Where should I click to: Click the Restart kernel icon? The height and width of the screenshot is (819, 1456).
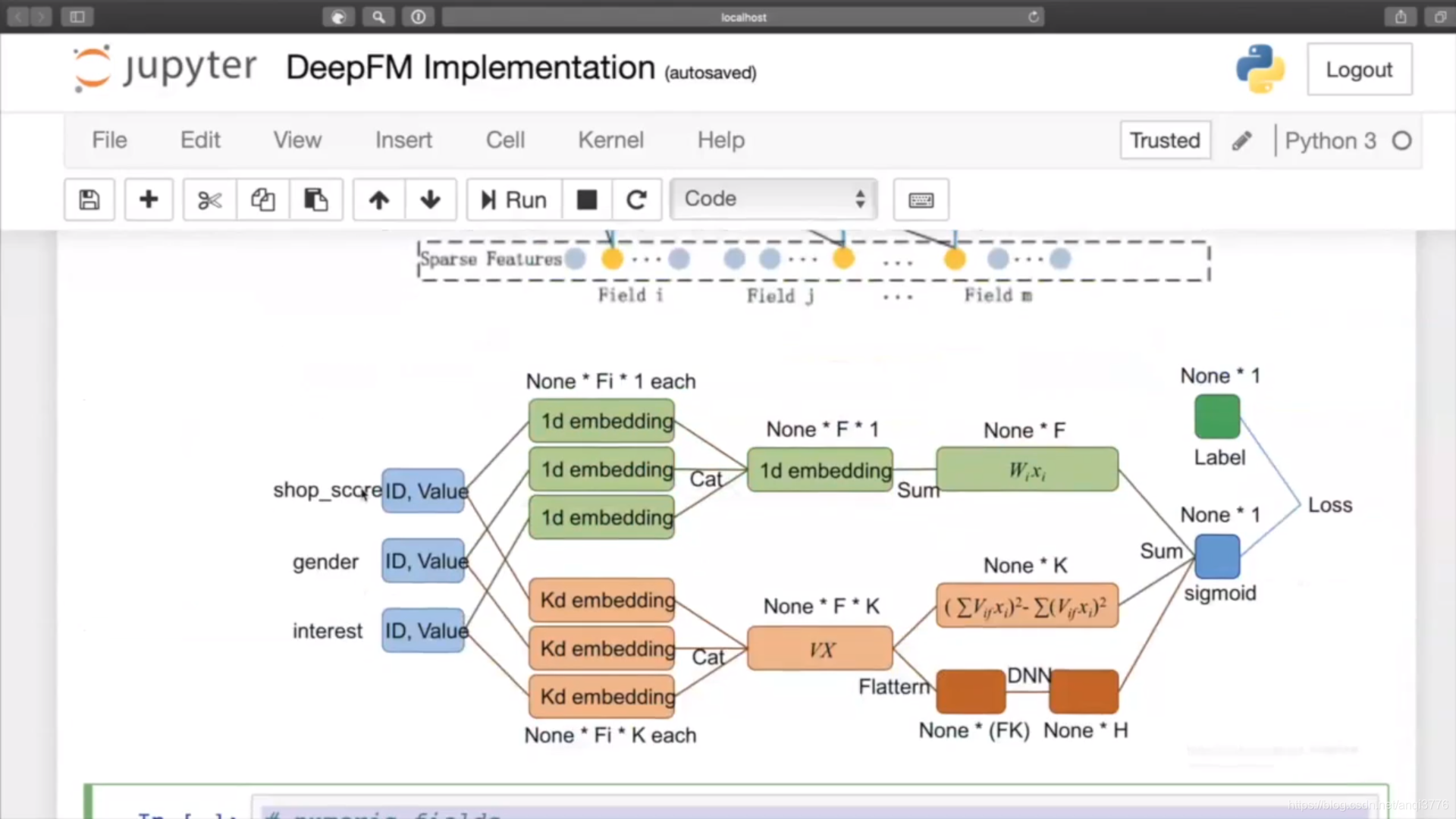pos(636,199)
